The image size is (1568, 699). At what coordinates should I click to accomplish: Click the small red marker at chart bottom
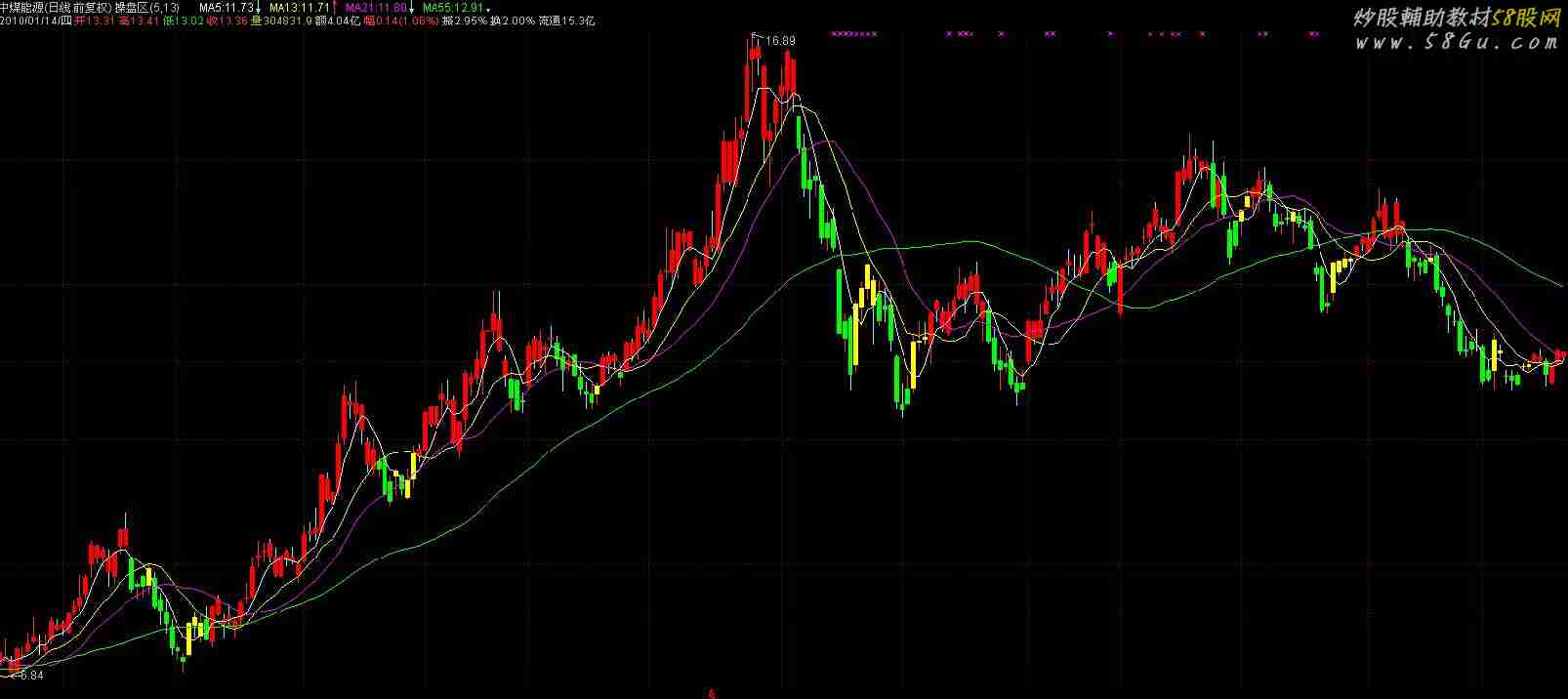[x=712, y=694]
